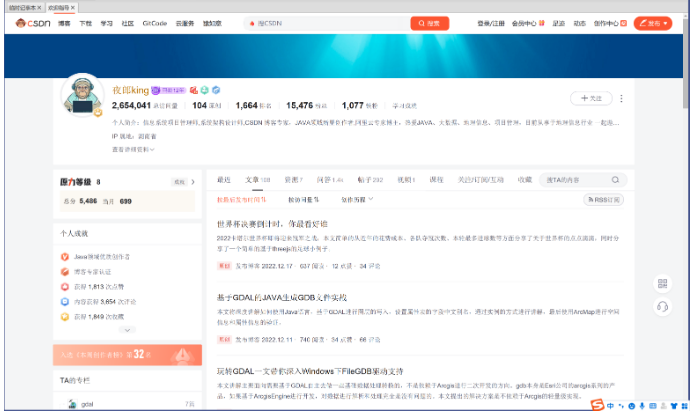
Task: Open the 学习 nav menu item
Action: [106, 23]
